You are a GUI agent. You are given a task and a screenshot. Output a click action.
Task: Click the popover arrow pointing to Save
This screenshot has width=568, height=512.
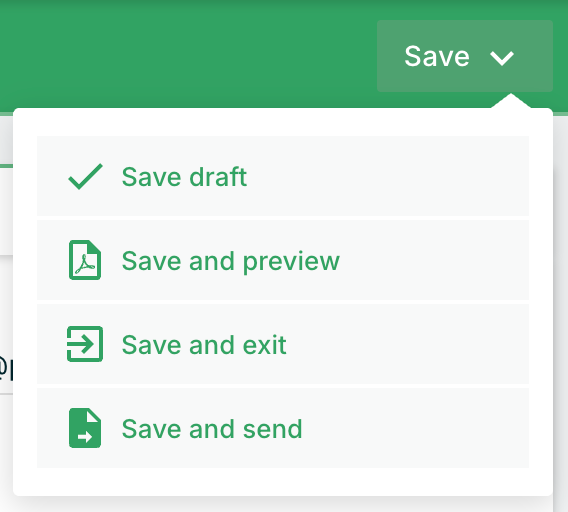point(511,101)
